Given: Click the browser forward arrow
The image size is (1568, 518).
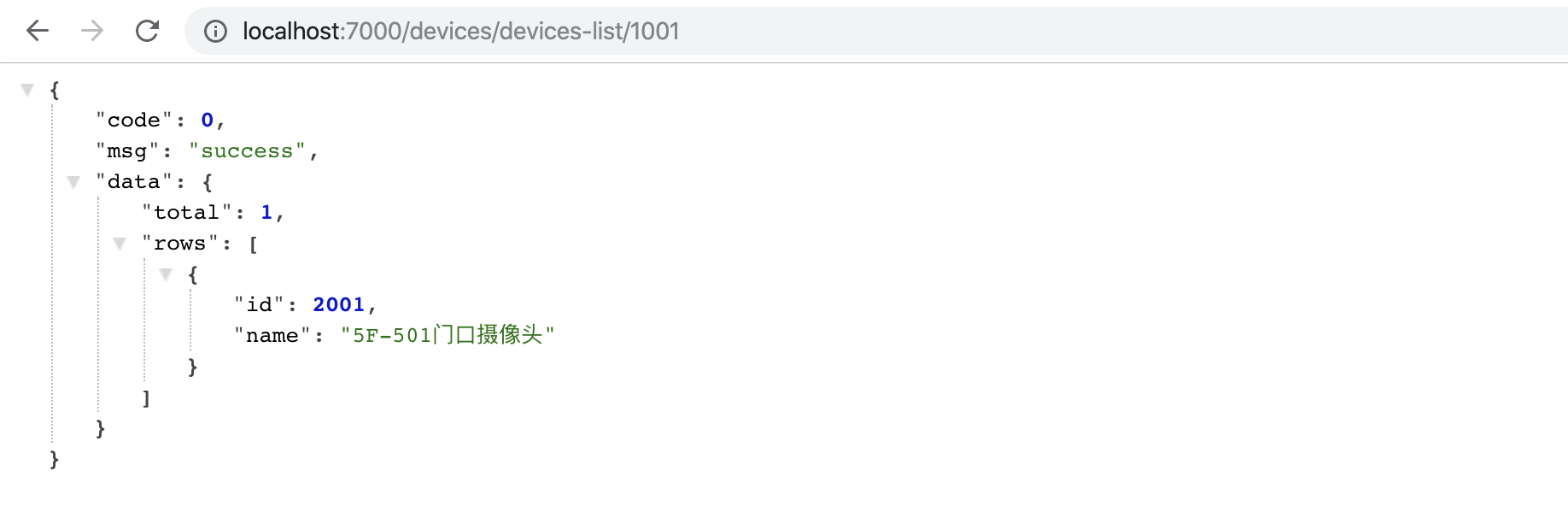Looking at the screenshot, I should tap(92, 32).
